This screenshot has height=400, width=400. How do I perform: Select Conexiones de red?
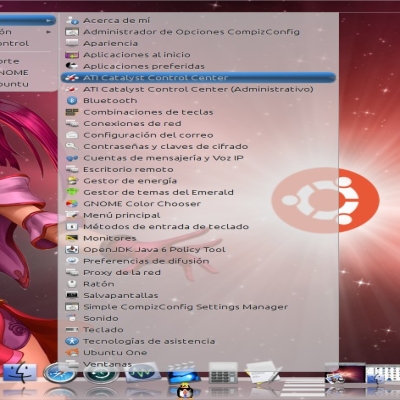click(x=198, y=123)
